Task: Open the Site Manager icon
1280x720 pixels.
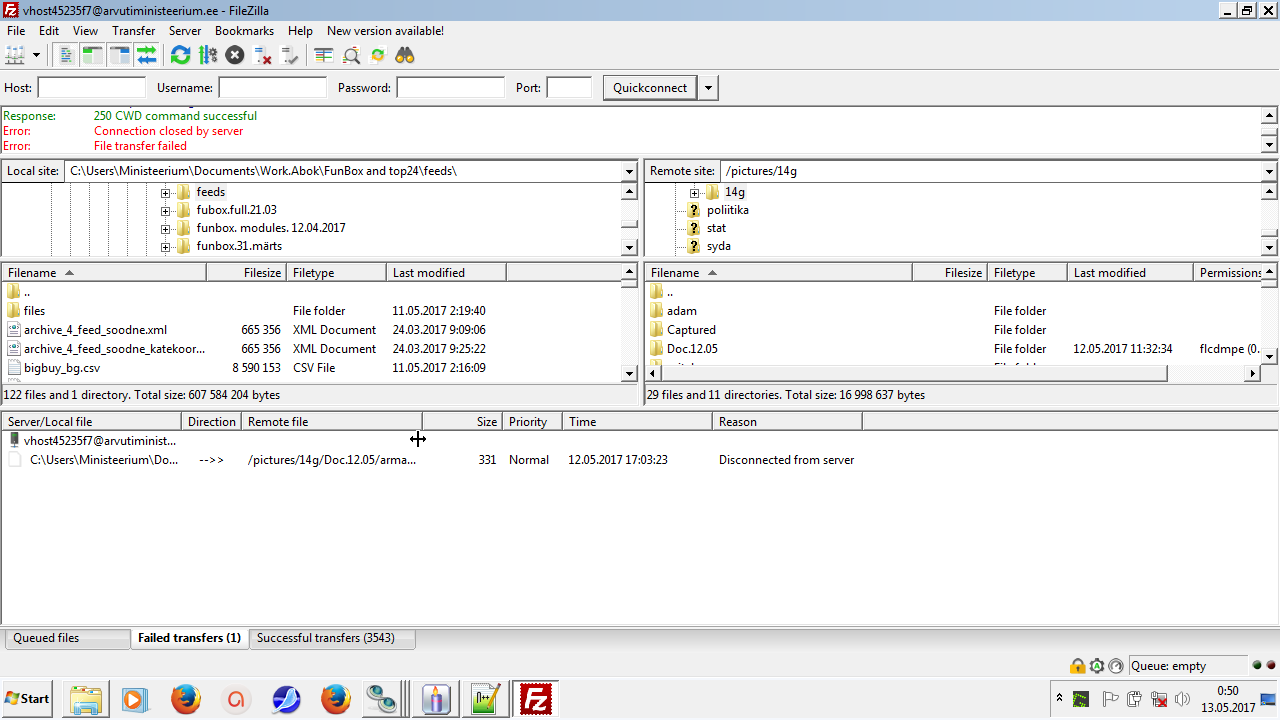Action: [x=15, y=55]
